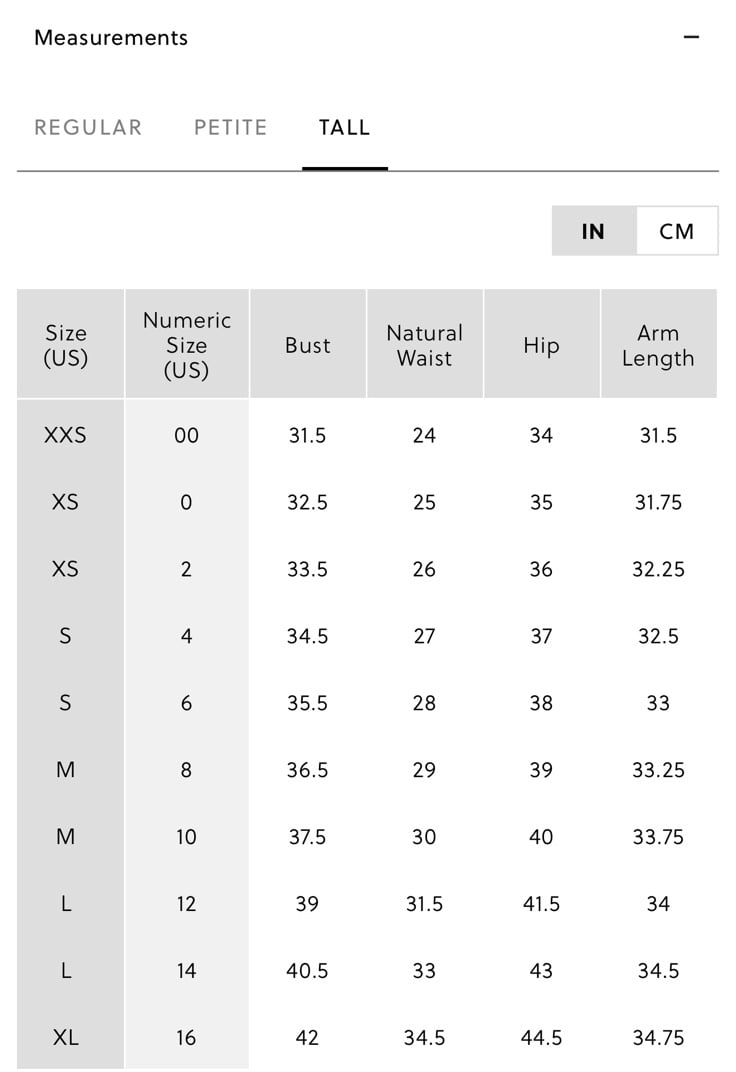Viewport: 736px width, 1072px height.
Task: Select the TALL size tab
Action: click(344, 127)
